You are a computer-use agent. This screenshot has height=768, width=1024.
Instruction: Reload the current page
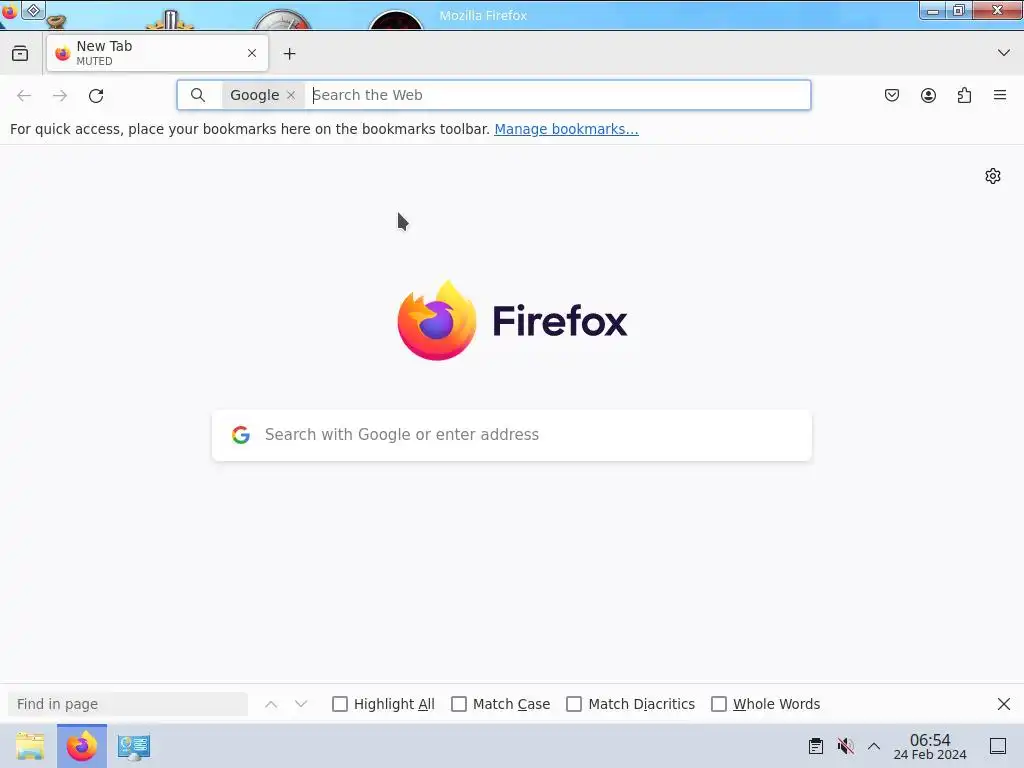click(96, 95)
